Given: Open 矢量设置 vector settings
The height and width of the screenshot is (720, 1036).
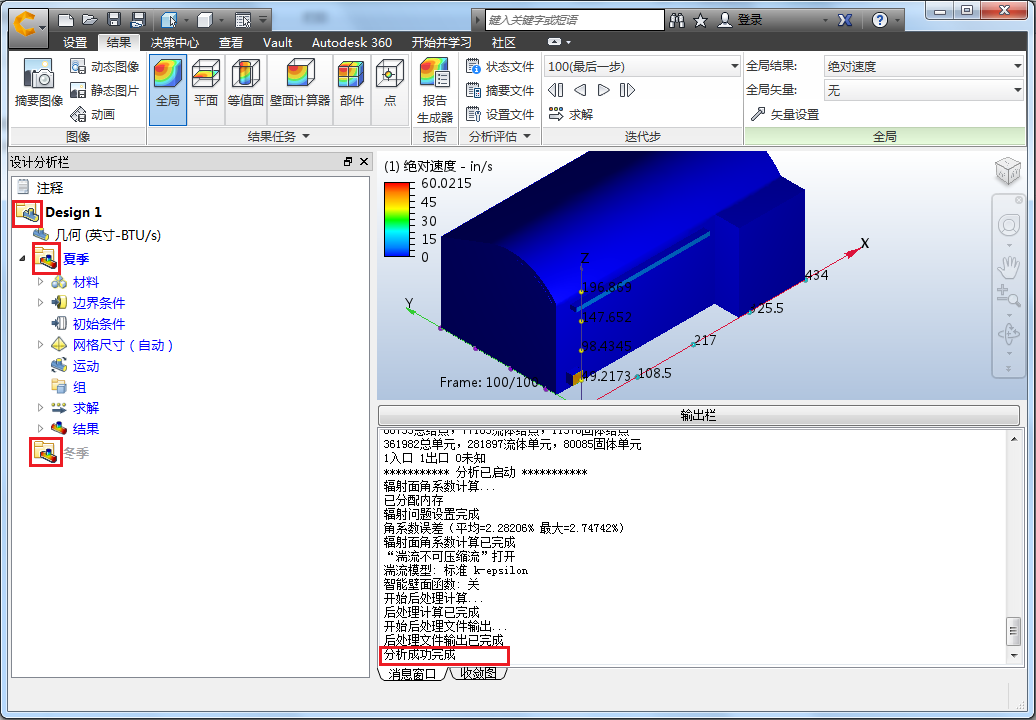Looking at the screenshot, I should click(x=786, y=114).
